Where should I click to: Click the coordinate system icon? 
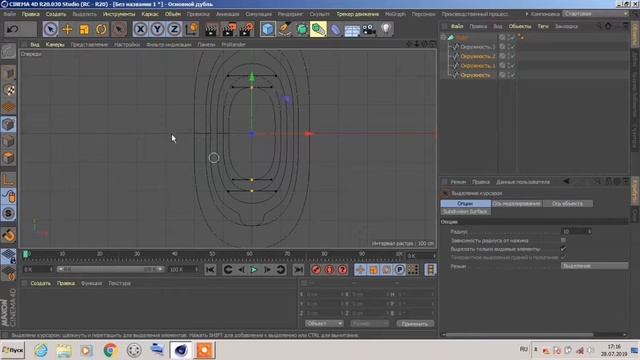(191, 29)
